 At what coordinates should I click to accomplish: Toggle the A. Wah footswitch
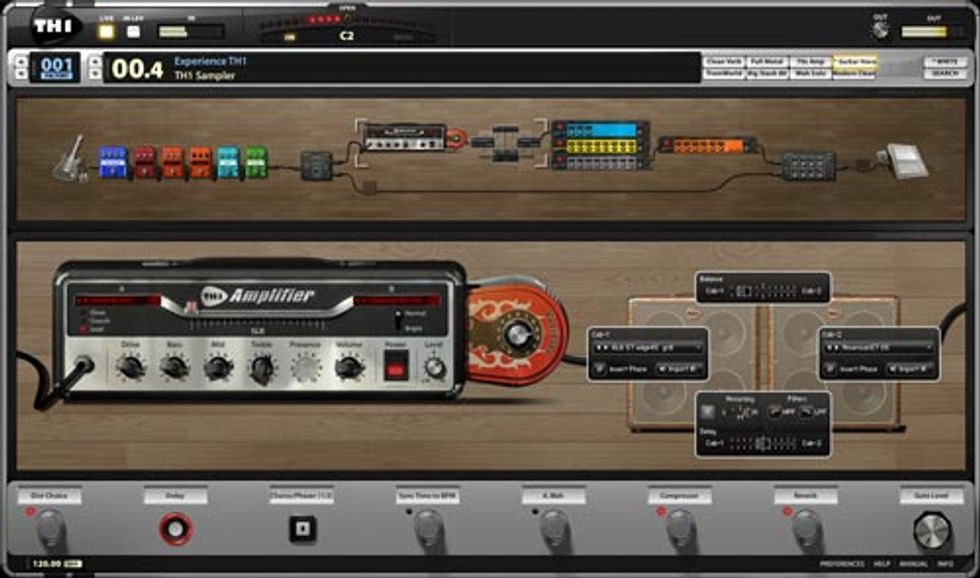point(554,529)
